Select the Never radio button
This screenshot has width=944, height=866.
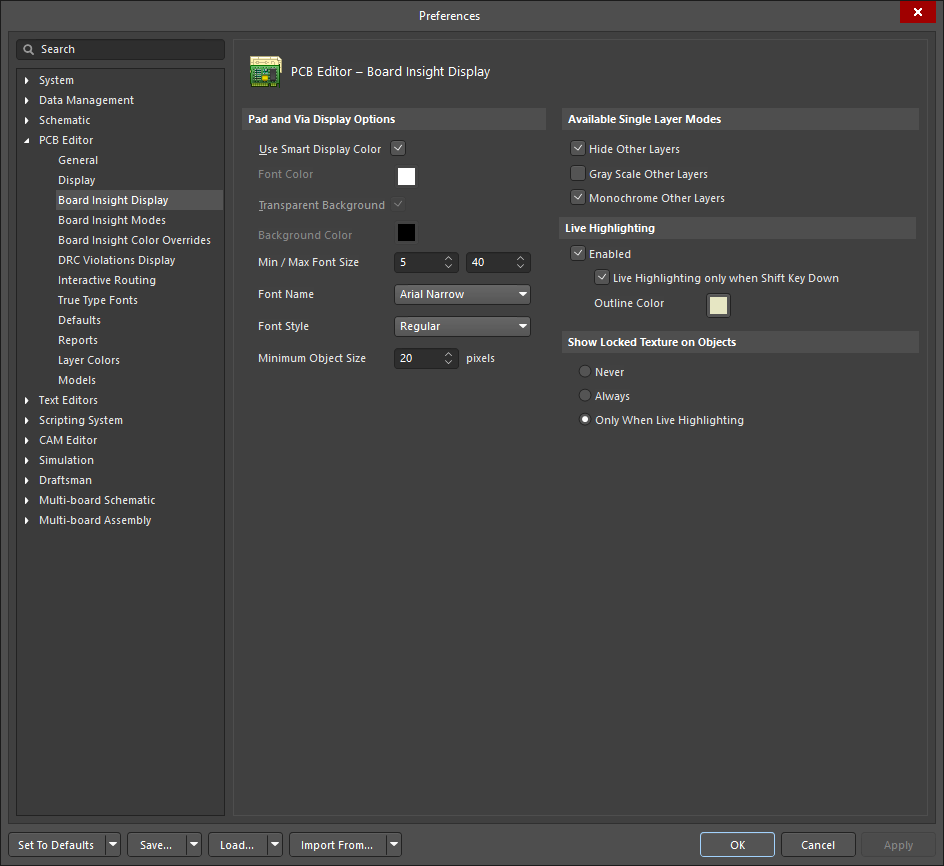pyautogui.click(x=585, y=371)
